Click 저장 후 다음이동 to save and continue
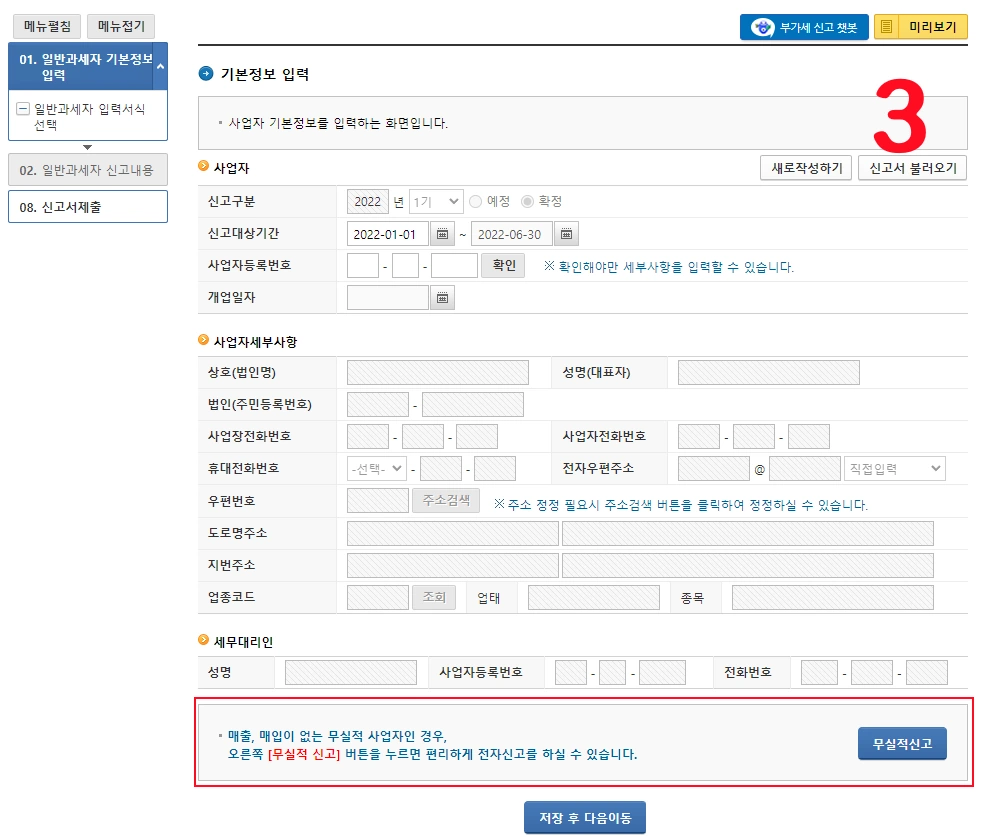This screenshot has width=1000, height=837. tap(585, 816)
